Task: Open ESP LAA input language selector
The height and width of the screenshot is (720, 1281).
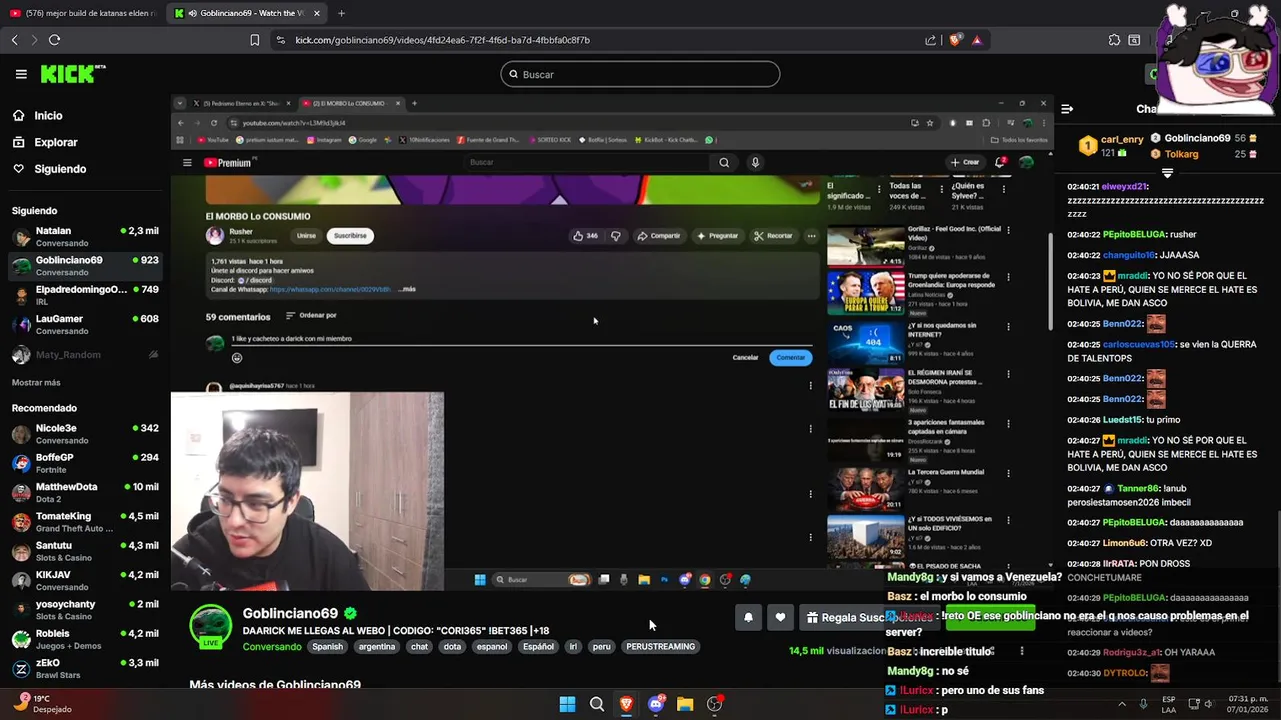Action: (1169, 704)
